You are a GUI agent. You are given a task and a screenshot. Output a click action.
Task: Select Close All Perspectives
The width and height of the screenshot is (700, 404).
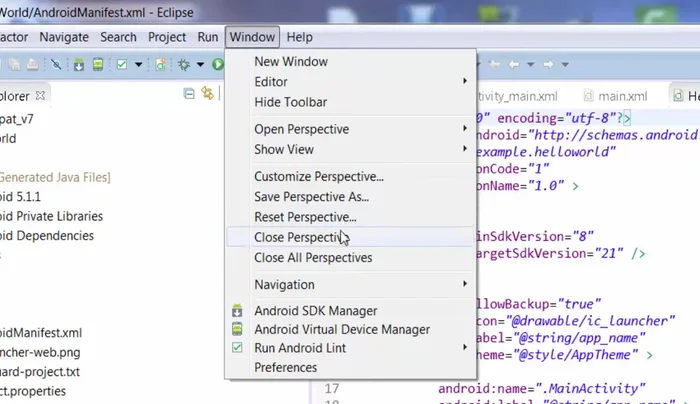pyautogui.click(x=350, y=258)
